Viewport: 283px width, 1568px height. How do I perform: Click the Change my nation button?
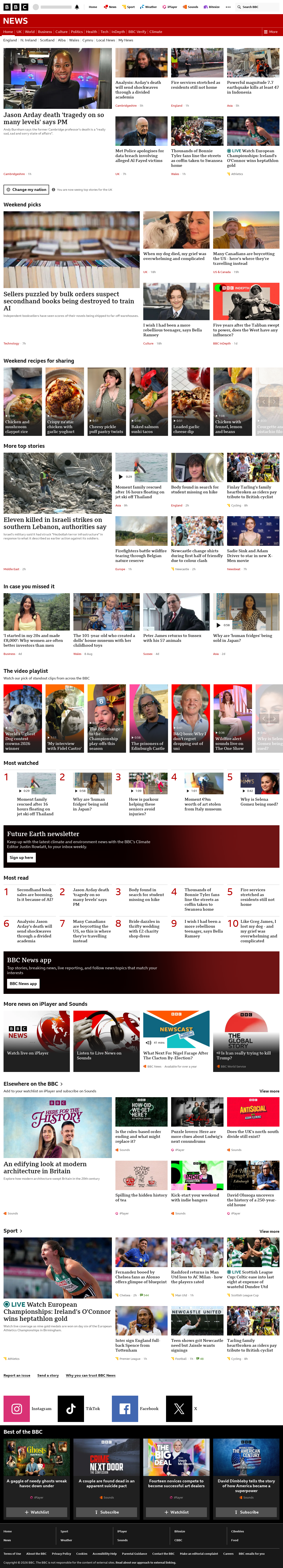point(26,189)
